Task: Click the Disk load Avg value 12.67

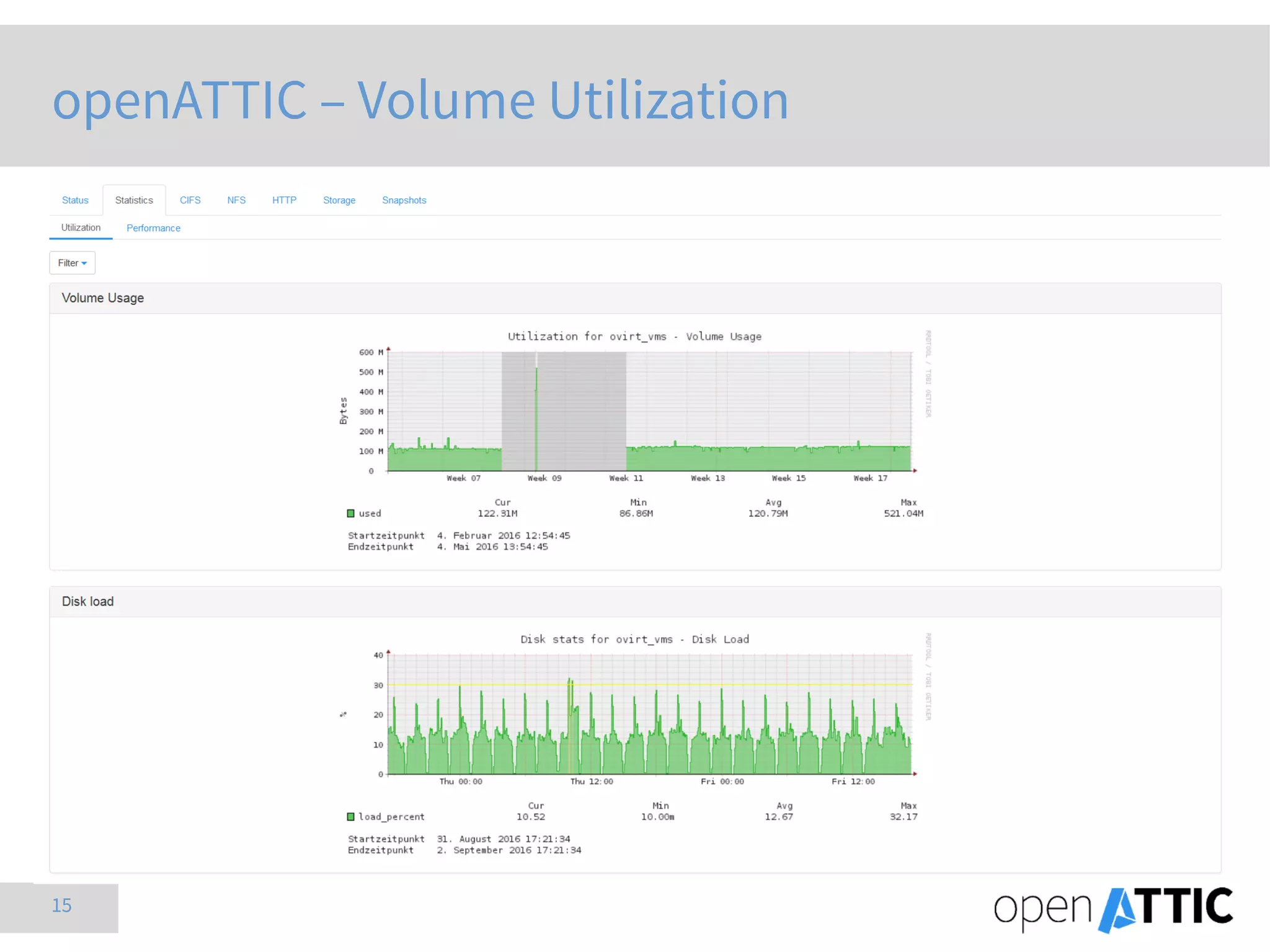Action: (779, 817)
